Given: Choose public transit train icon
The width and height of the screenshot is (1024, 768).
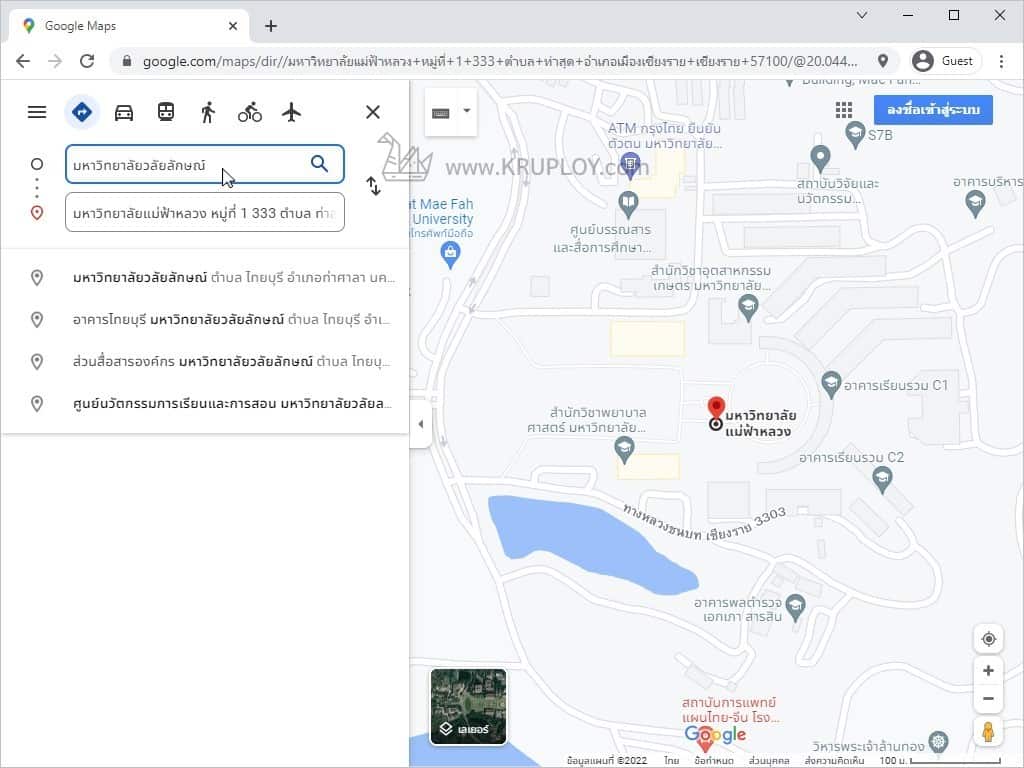Looking at the screenshot, I should click(166, 112).
